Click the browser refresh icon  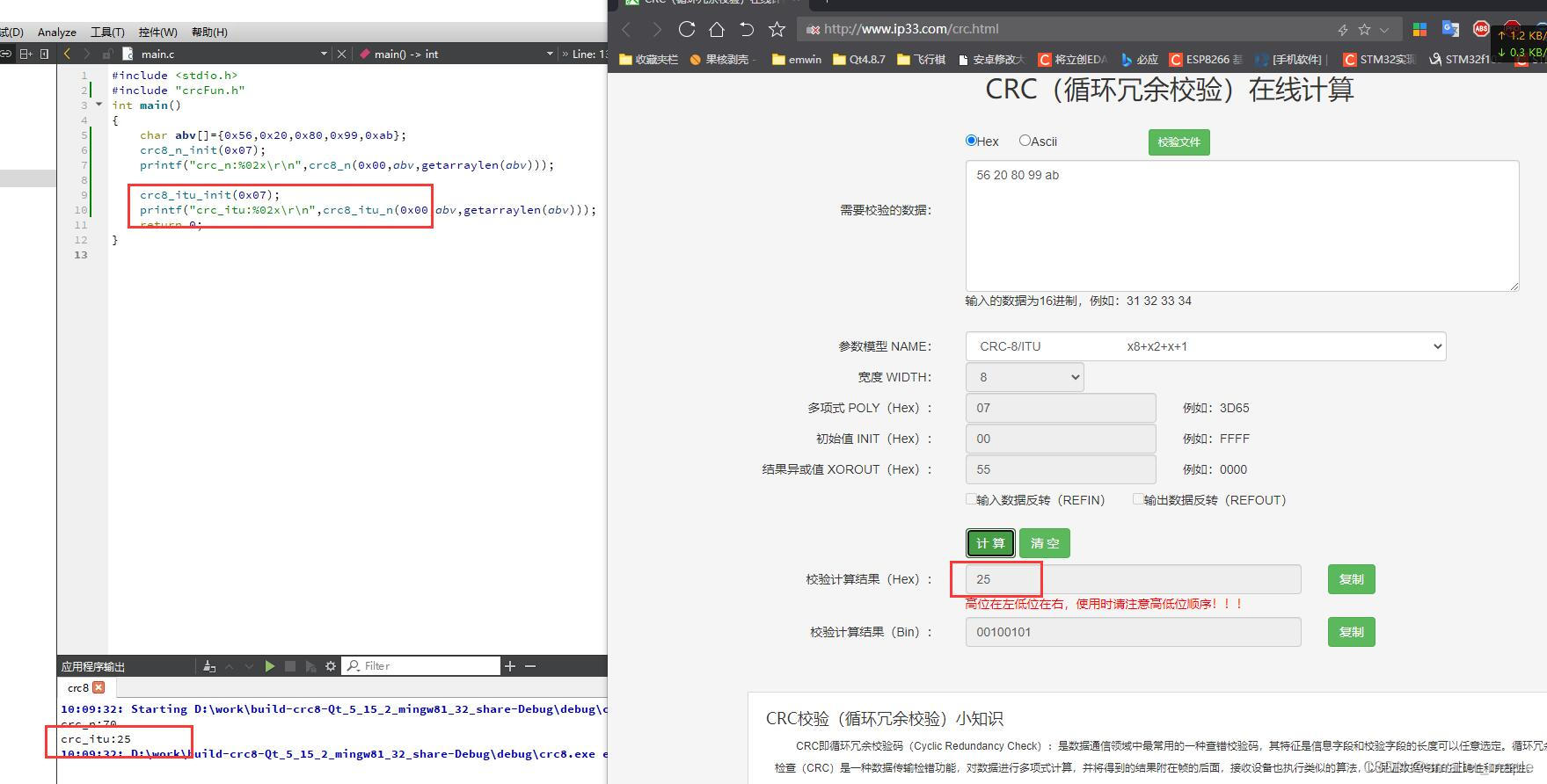(x=687, y=29)
